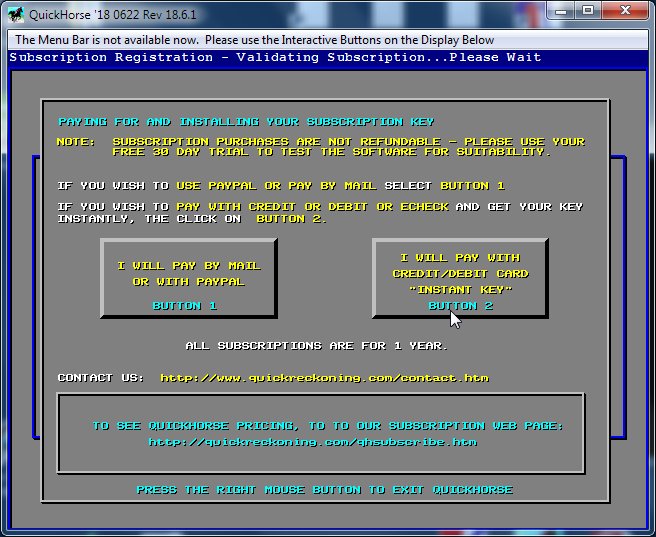Click the QuickHorse '18 window title text
The image size is (656, 537).
113,15
